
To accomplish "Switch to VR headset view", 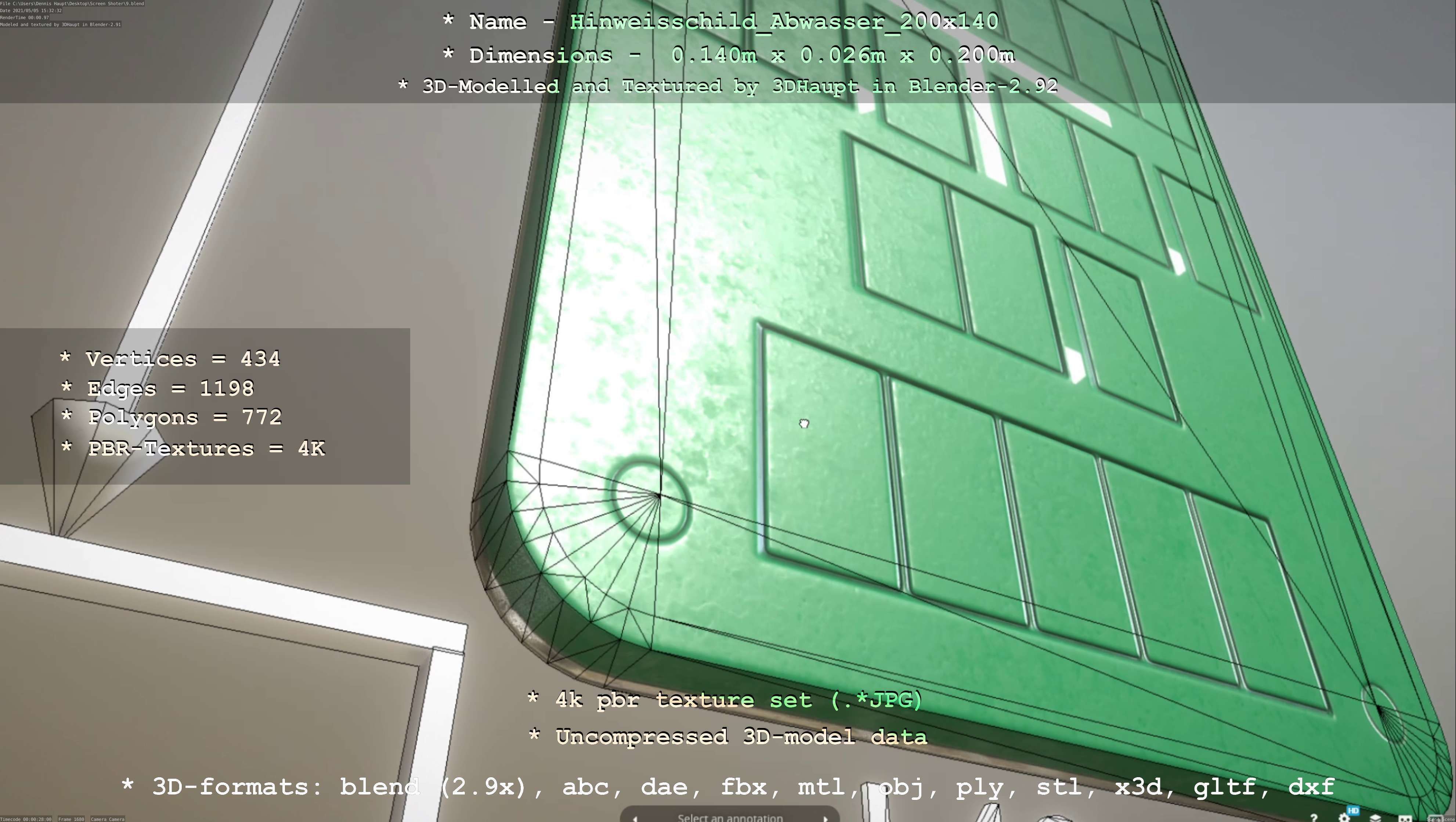I will pos(1405,819).
